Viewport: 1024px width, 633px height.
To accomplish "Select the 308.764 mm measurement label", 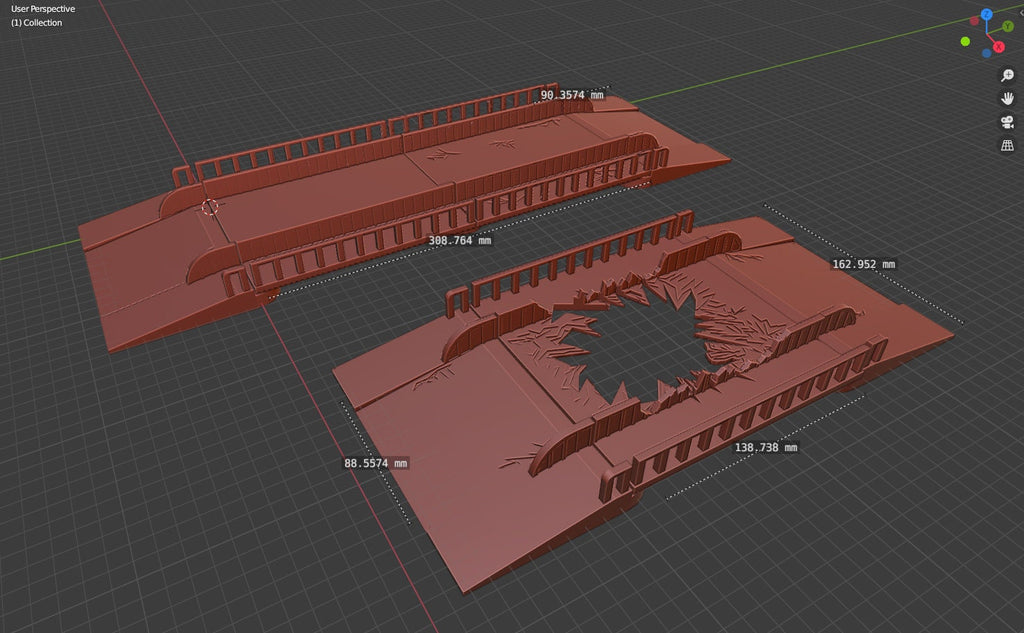I will point(459,240).
